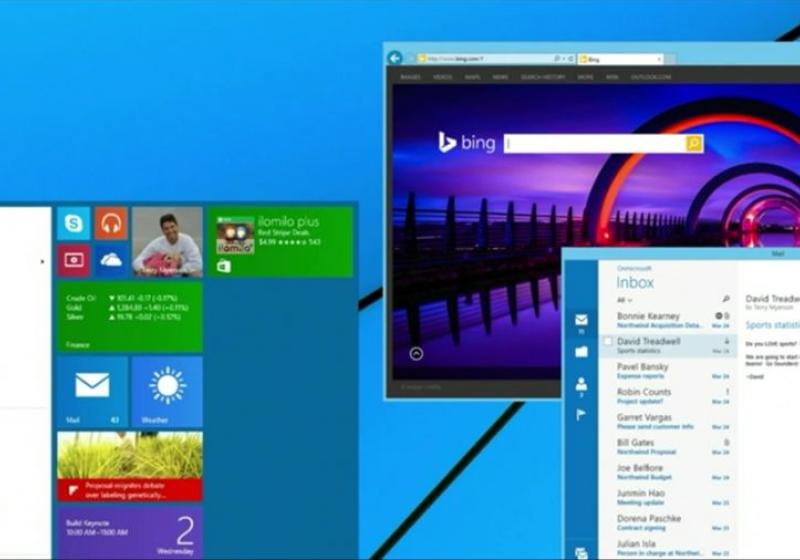Click the bottom icon in Mail sidebar

click(x=581, y=553)
